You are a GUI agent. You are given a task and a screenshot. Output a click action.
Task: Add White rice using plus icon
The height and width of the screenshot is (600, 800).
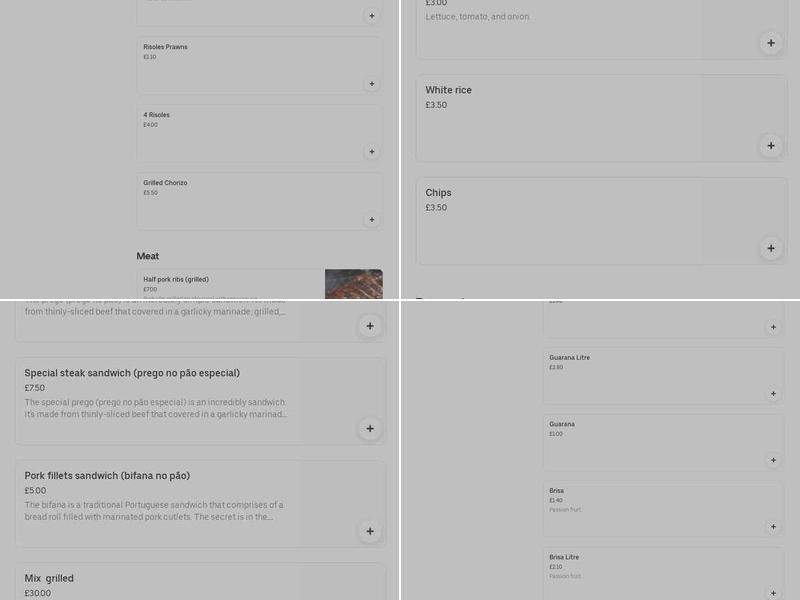coord(771,146)
